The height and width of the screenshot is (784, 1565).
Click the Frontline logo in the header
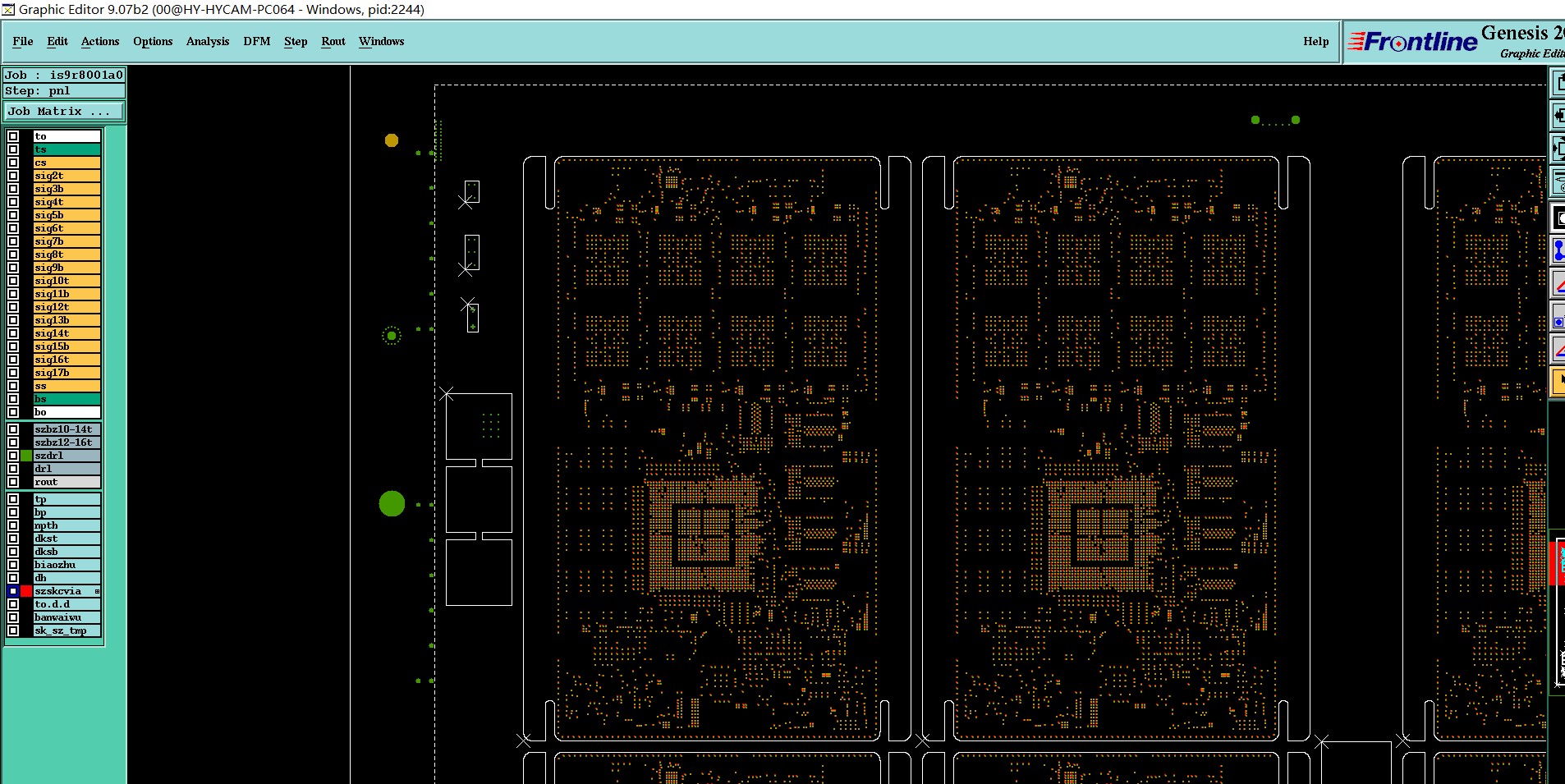point(1413,41)
